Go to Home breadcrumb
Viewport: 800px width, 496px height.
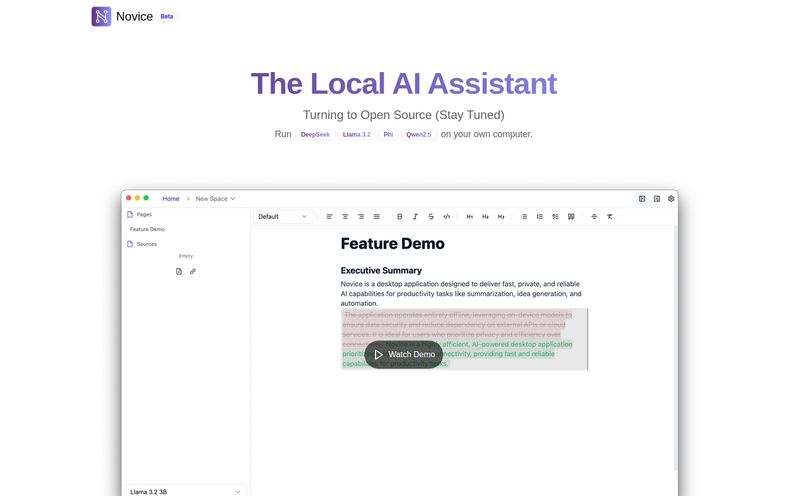click(x=170, y=199)
